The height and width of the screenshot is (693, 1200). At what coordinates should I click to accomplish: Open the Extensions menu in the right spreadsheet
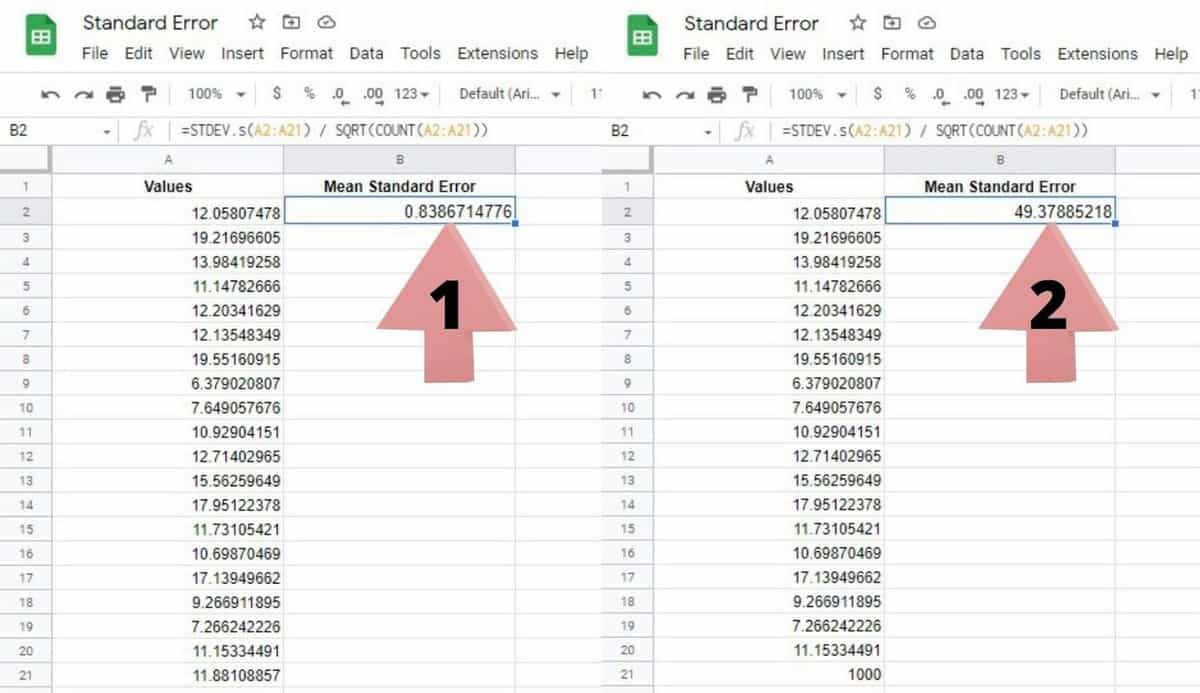coord(1097,54)
